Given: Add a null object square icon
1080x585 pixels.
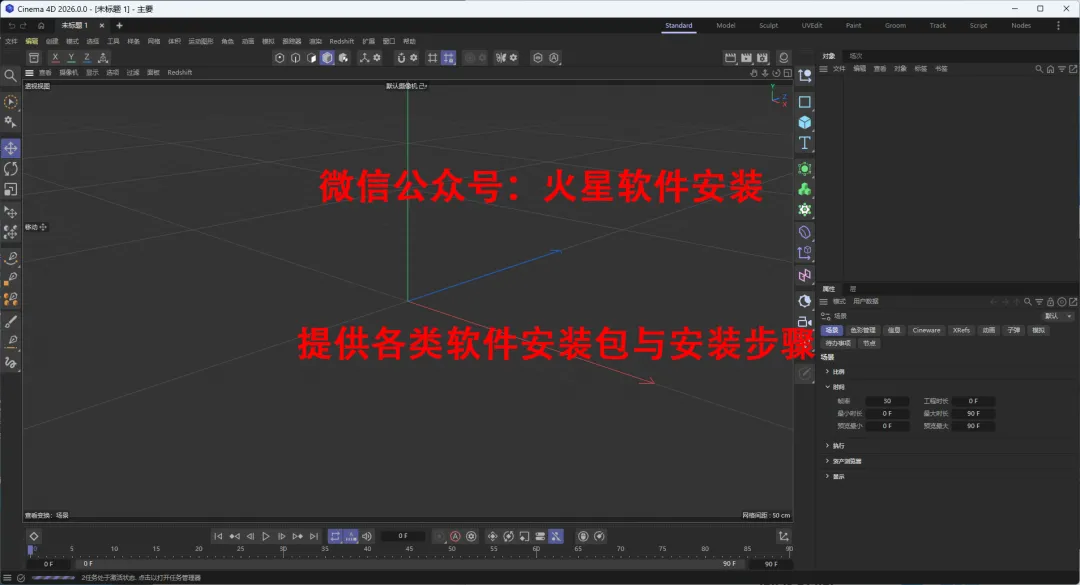Looking at the screenshot, I should (804, 102).
